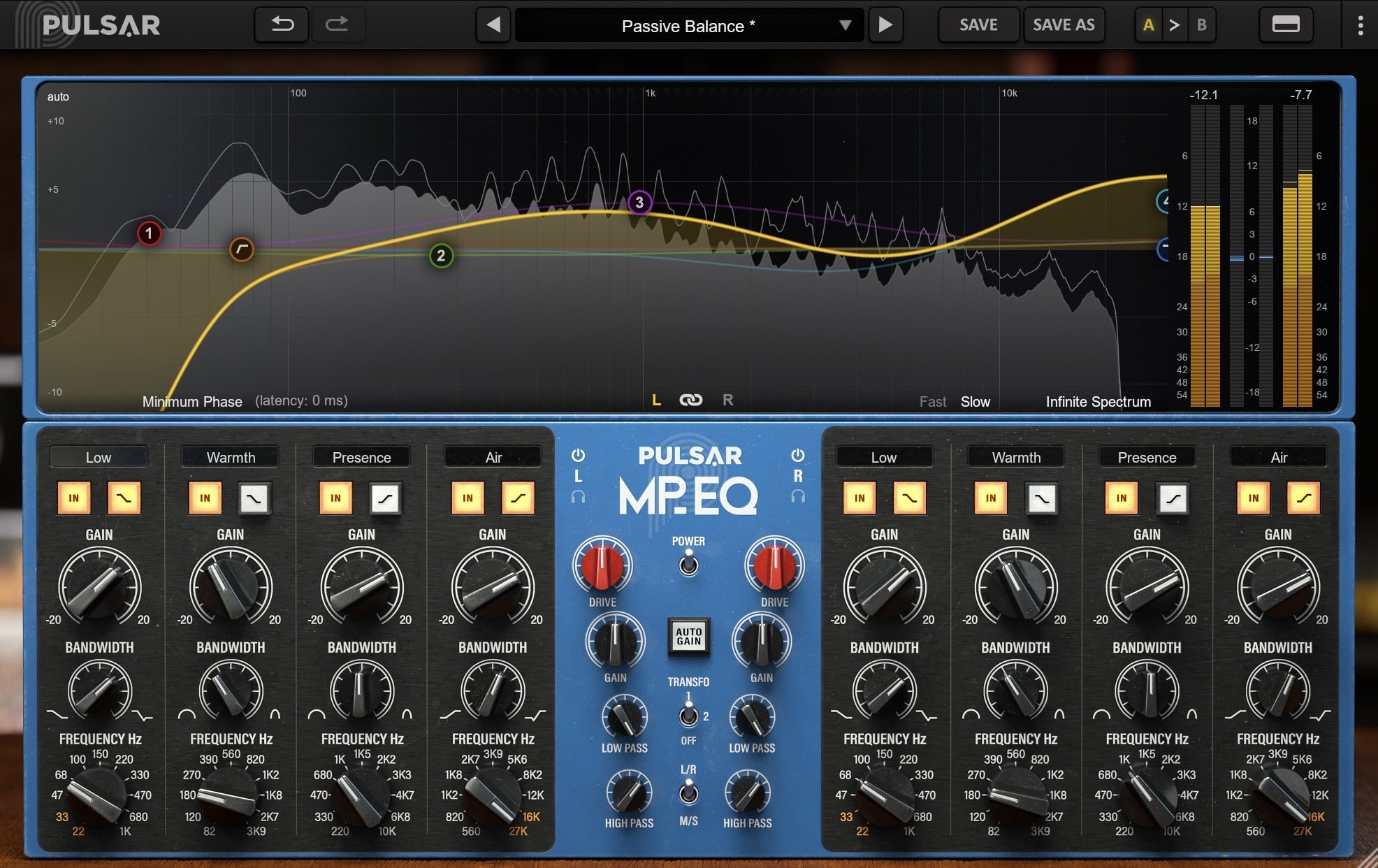Click the next preset arrow
The image size is (1378, 868).
(885, 24)
